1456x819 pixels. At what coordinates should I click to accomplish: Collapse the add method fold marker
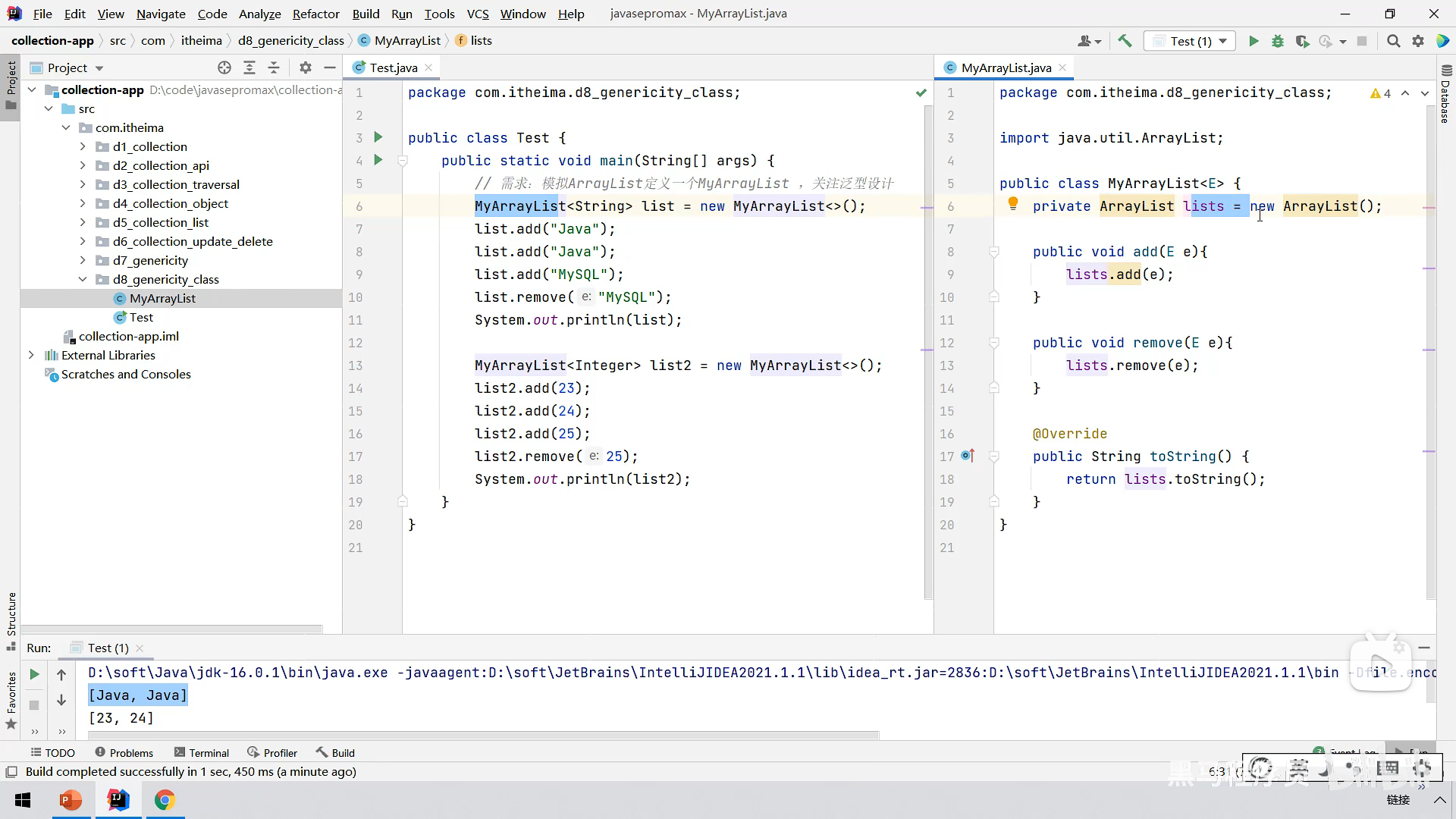994,252
